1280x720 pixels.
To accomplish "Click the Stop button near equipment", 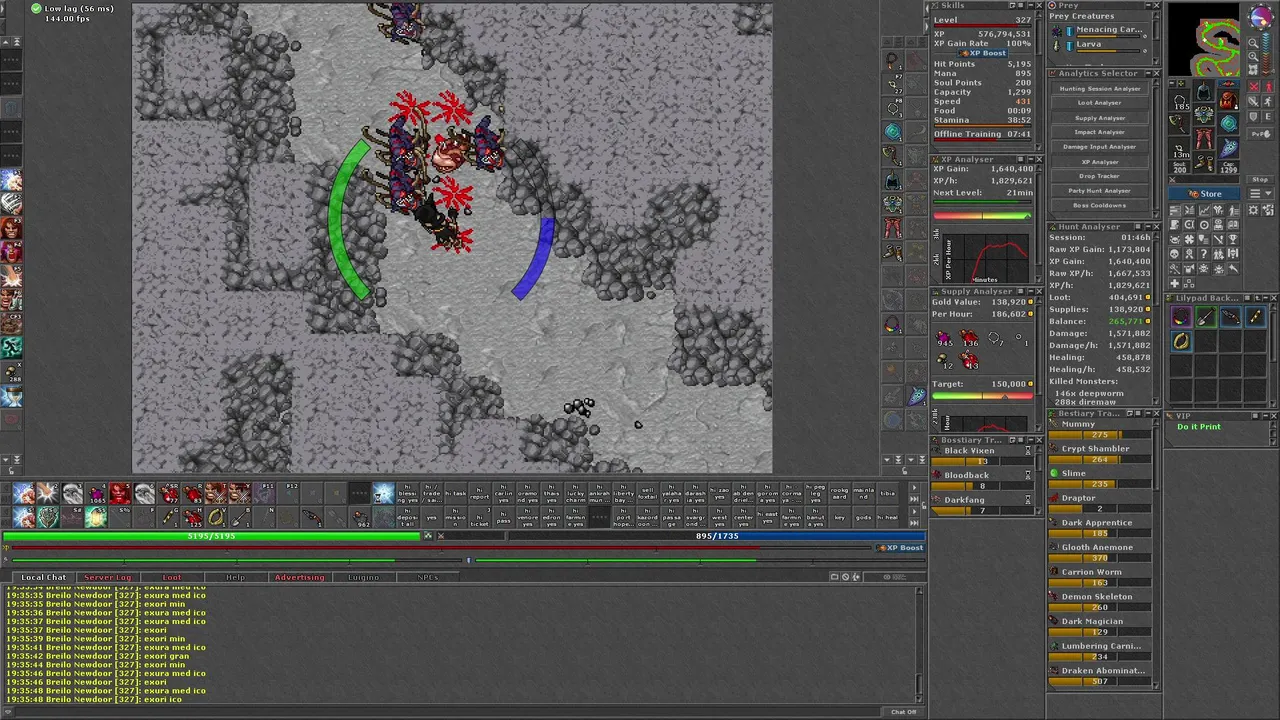I will pos(1260,180).
